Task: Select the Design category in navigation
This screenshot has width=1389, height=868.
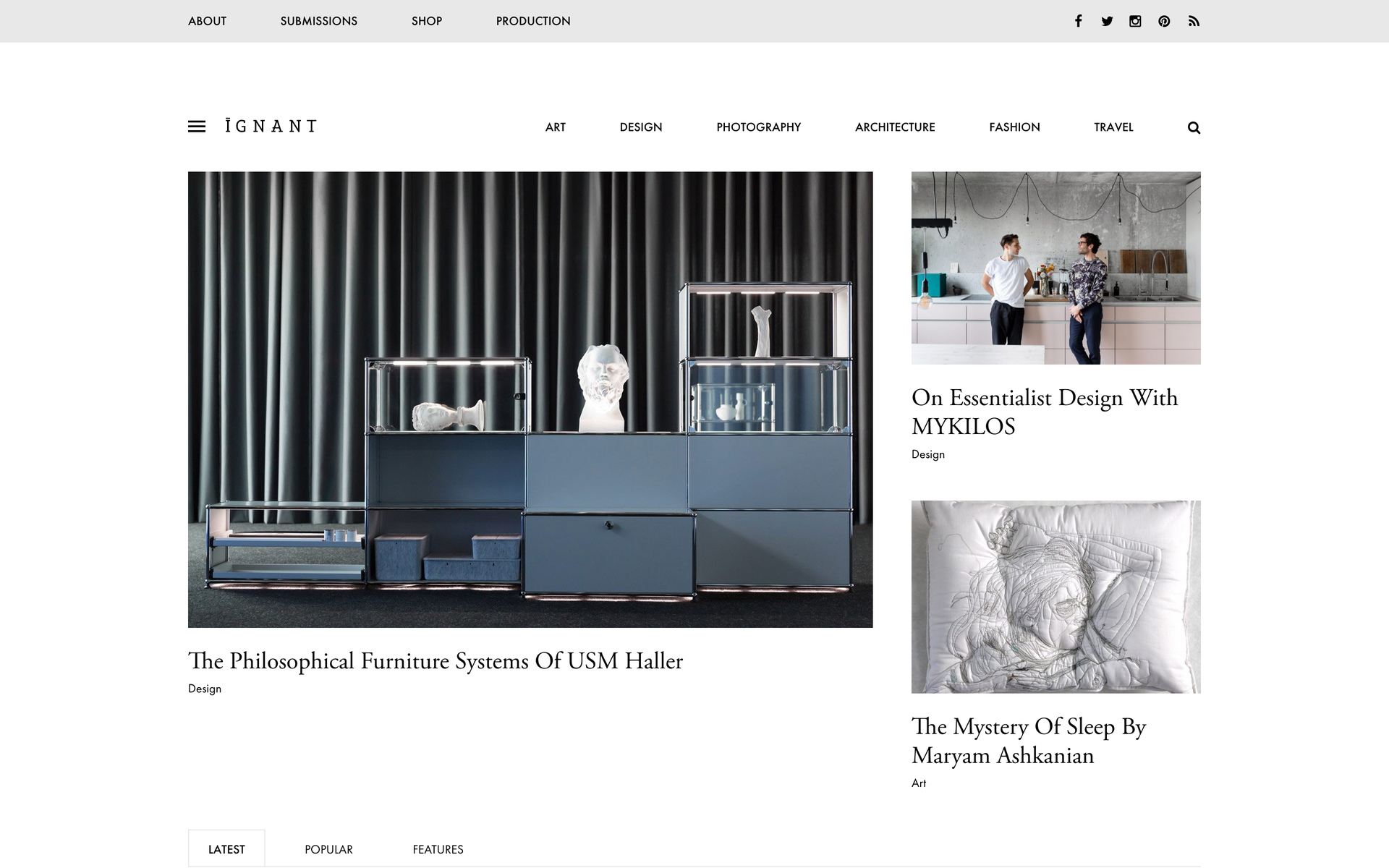Action: (x=641, y=127)
